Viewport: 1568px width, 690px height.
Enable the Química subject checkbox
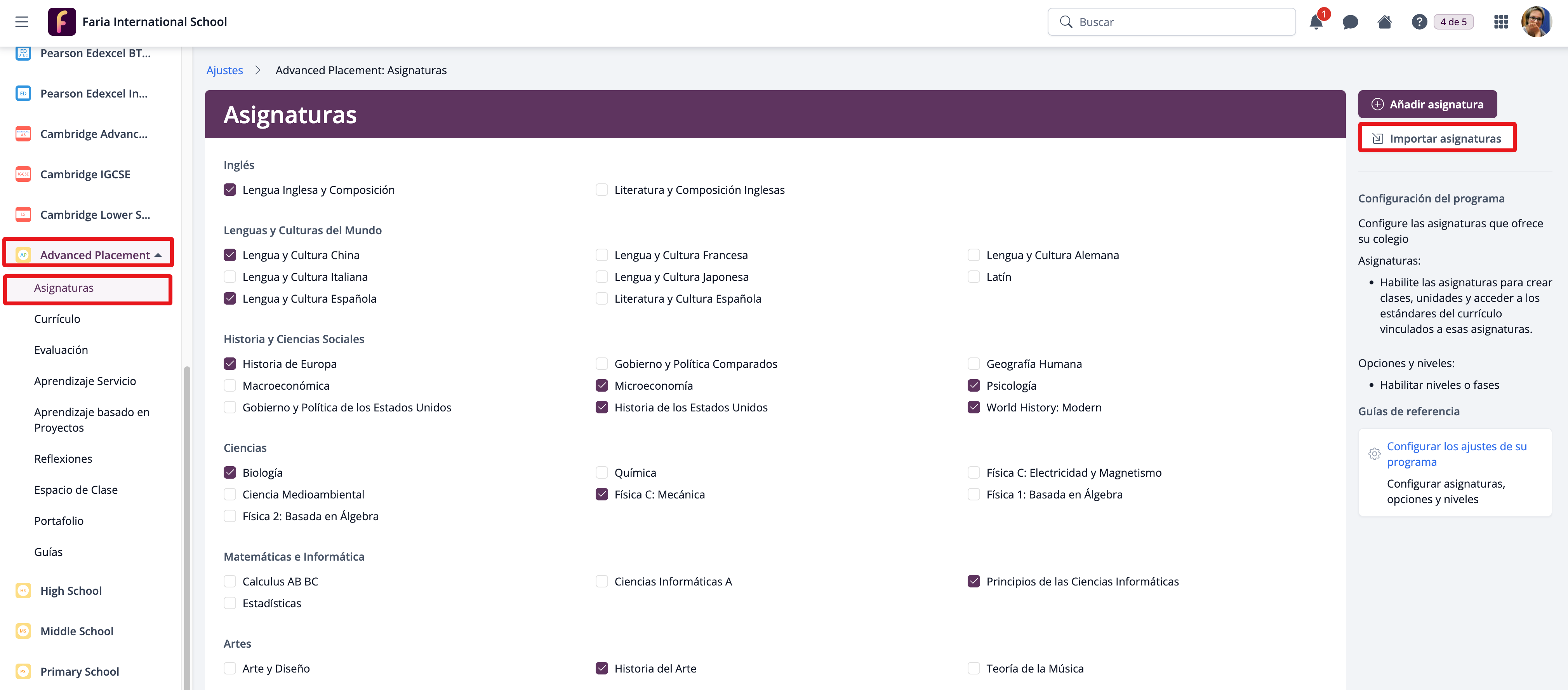click(x=601, y=472)
